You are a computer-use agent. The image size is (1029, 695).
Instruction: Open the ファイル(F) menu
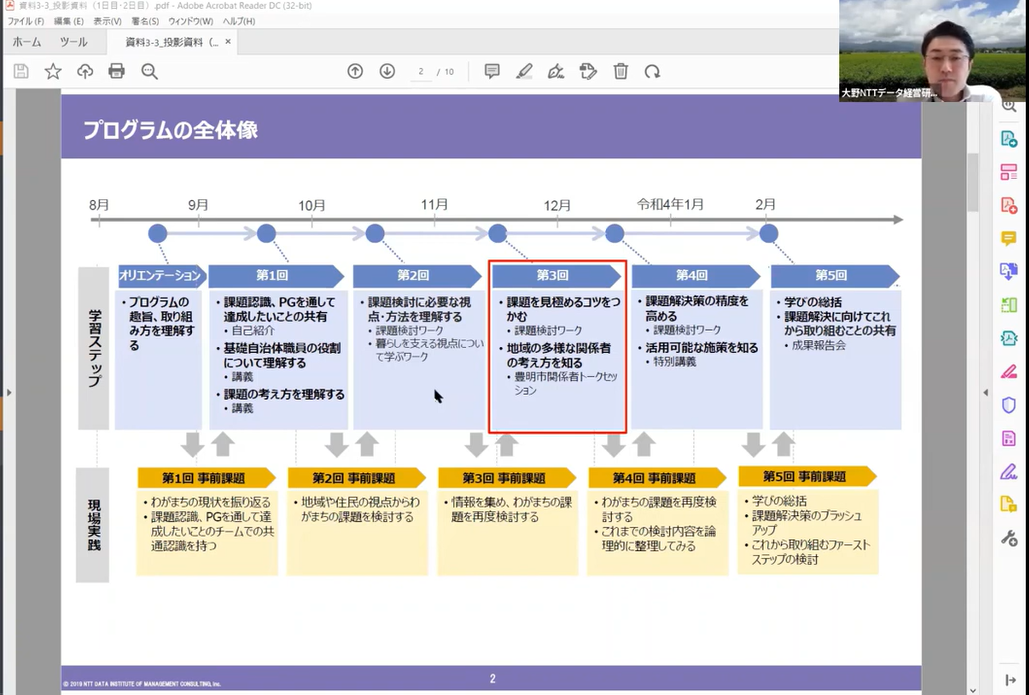[x=25, y=21]
